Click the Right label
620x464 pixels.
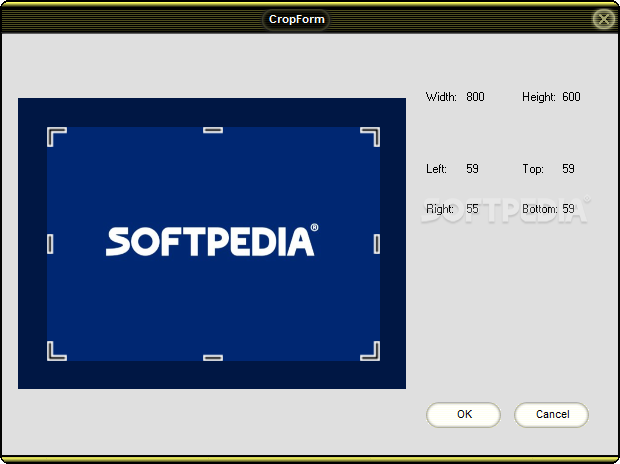tap(440, 209)
